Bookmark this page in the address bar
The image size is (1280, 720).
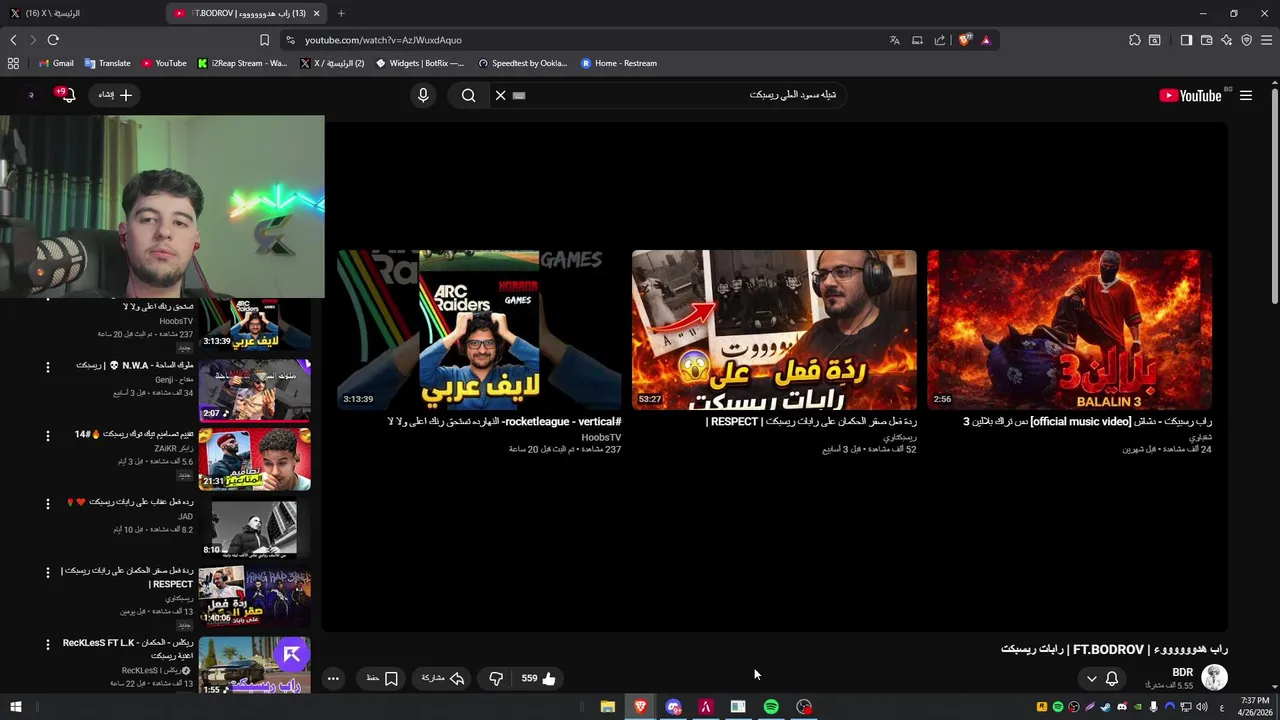(264, 40)
